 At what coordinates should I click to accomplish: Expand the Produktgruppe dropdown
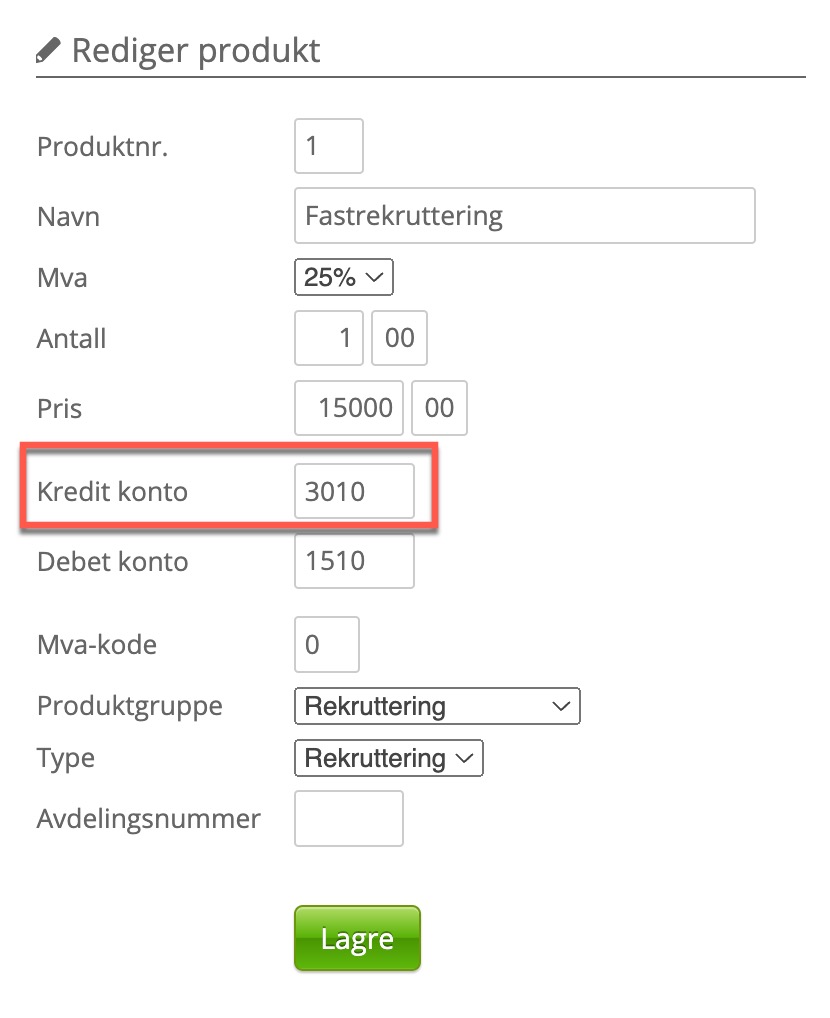point(437,706)
